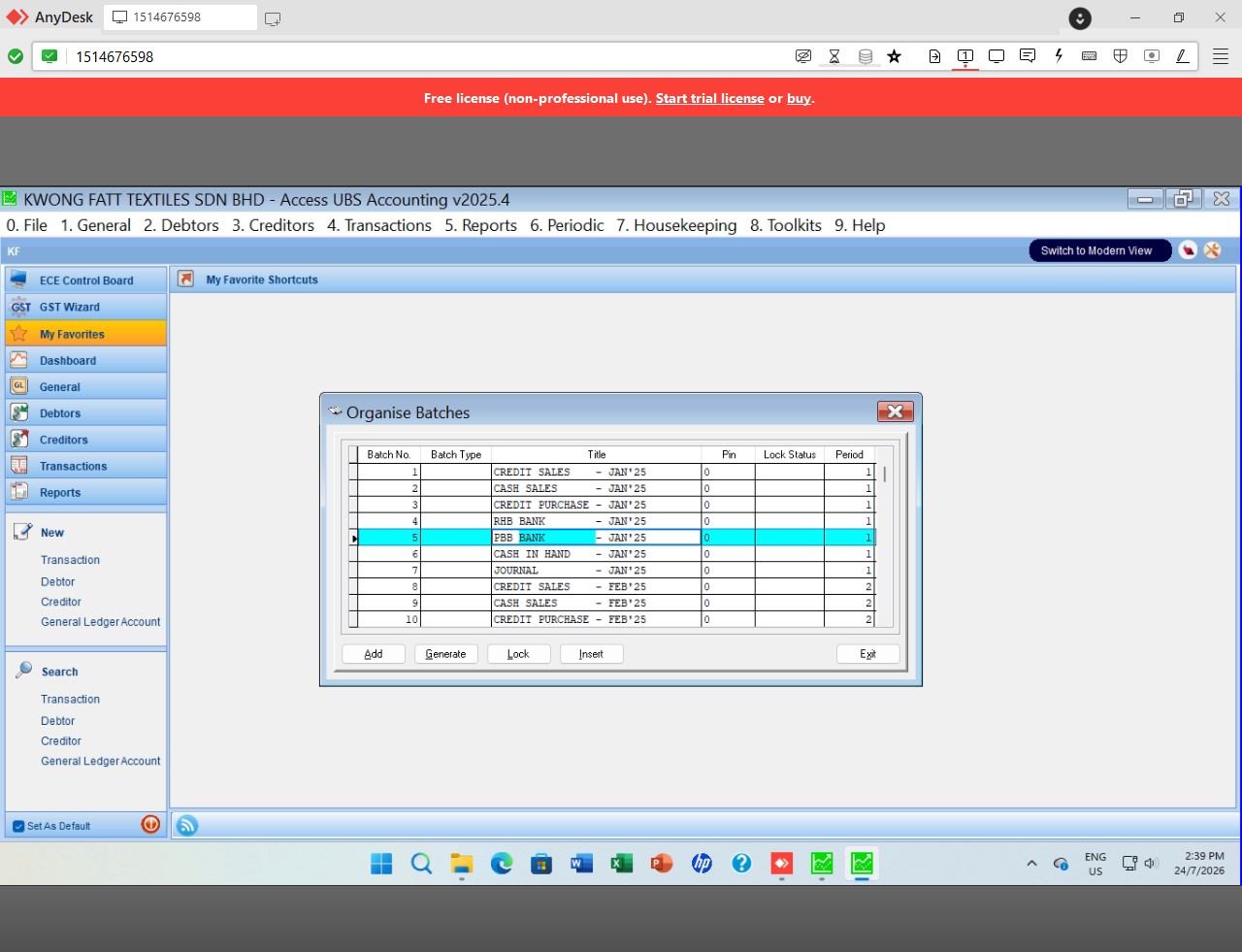Open the File menu
1242x952 pixels.
27,225
